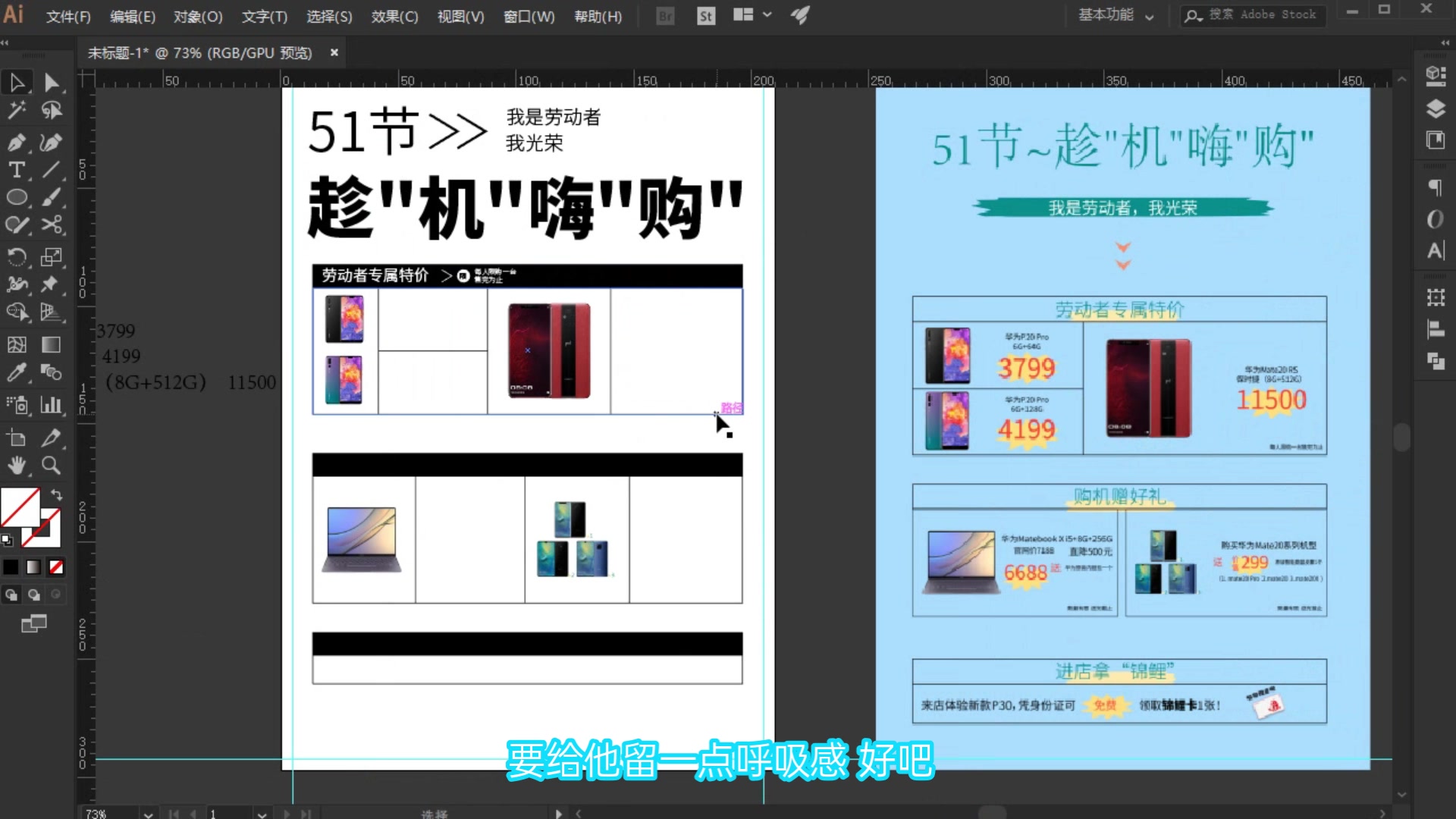
Task: Click the Adobe Stock search field
Action: (1263, 15)
